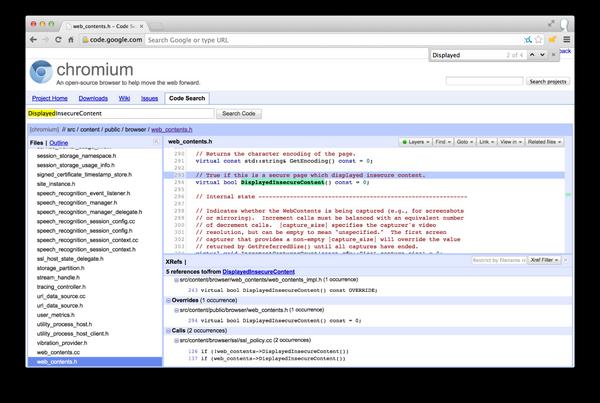This screenshot has height=403, width=600.
Task: Bookmark page with star icon
Action: (538, 39)
